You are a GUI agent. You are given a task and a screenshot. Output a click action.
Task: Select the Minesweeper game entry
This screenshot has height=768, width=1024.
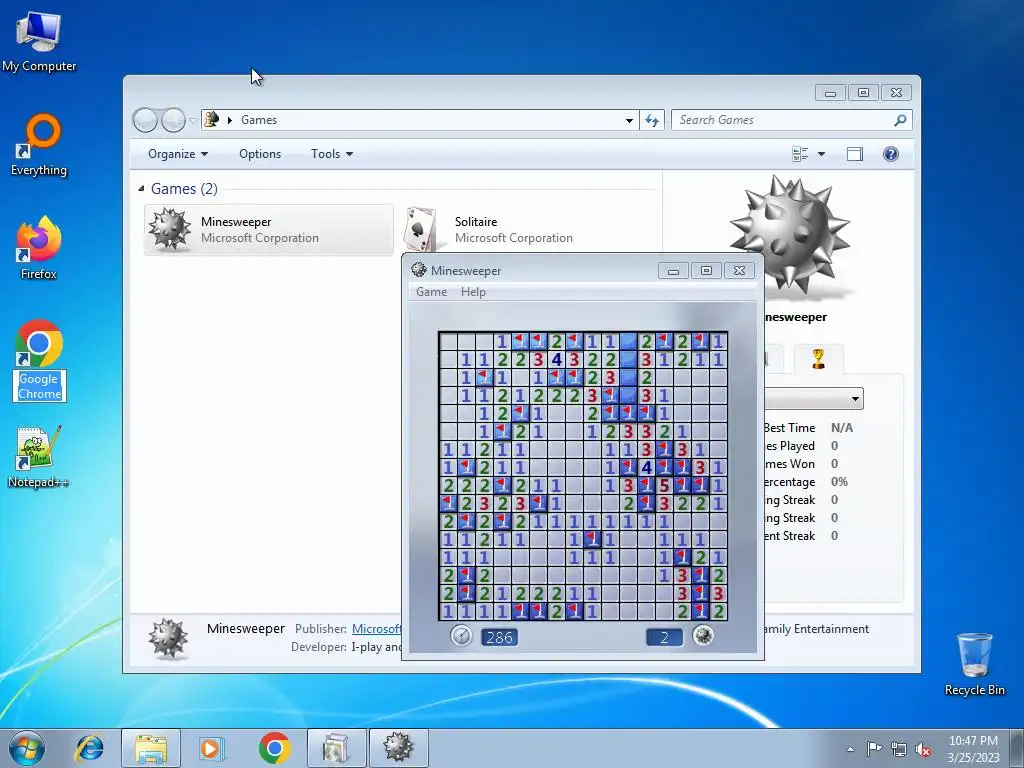(268, 230)
